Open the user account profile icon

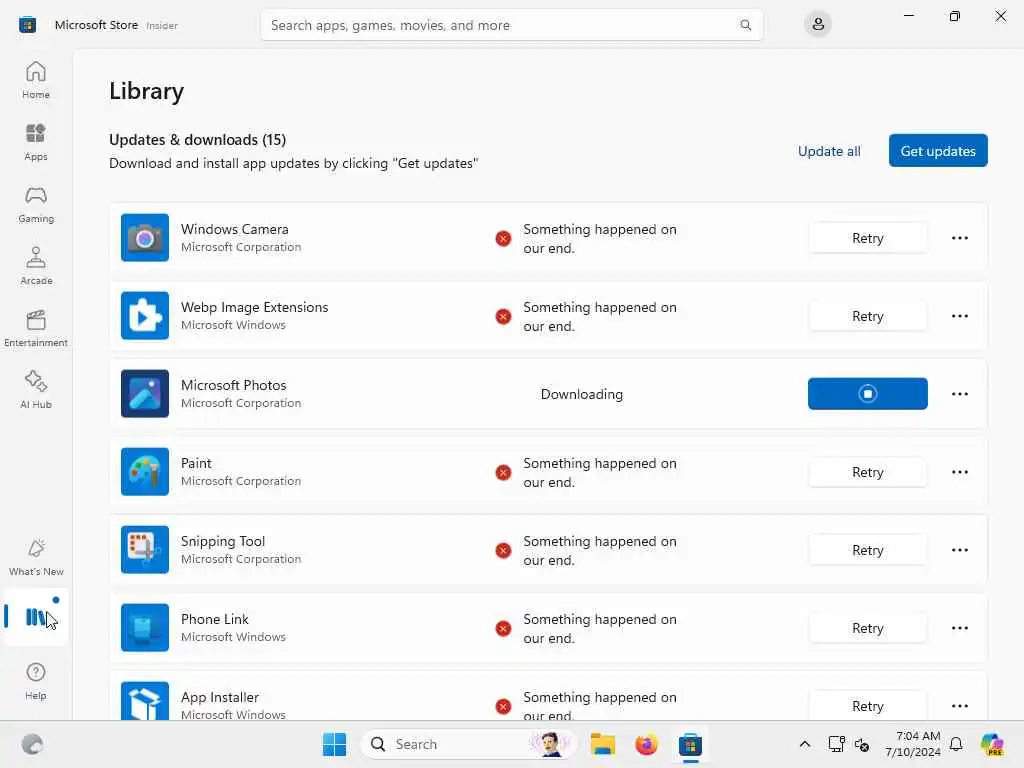[818, 25]
